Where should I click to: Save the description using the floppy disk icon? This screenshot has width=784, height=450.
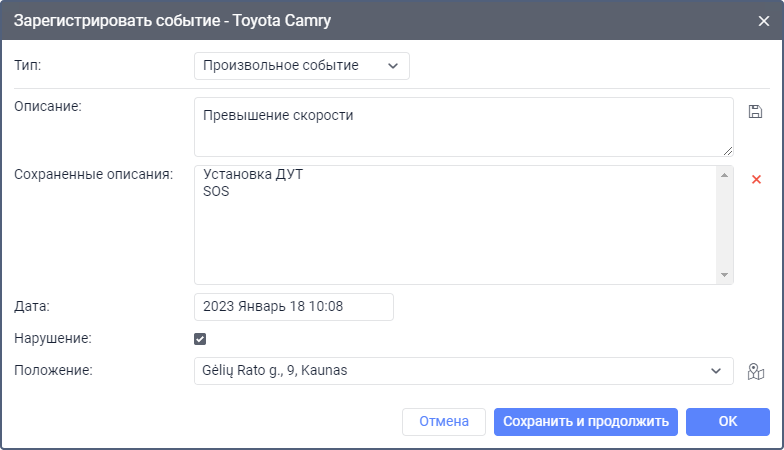(755, 111)
